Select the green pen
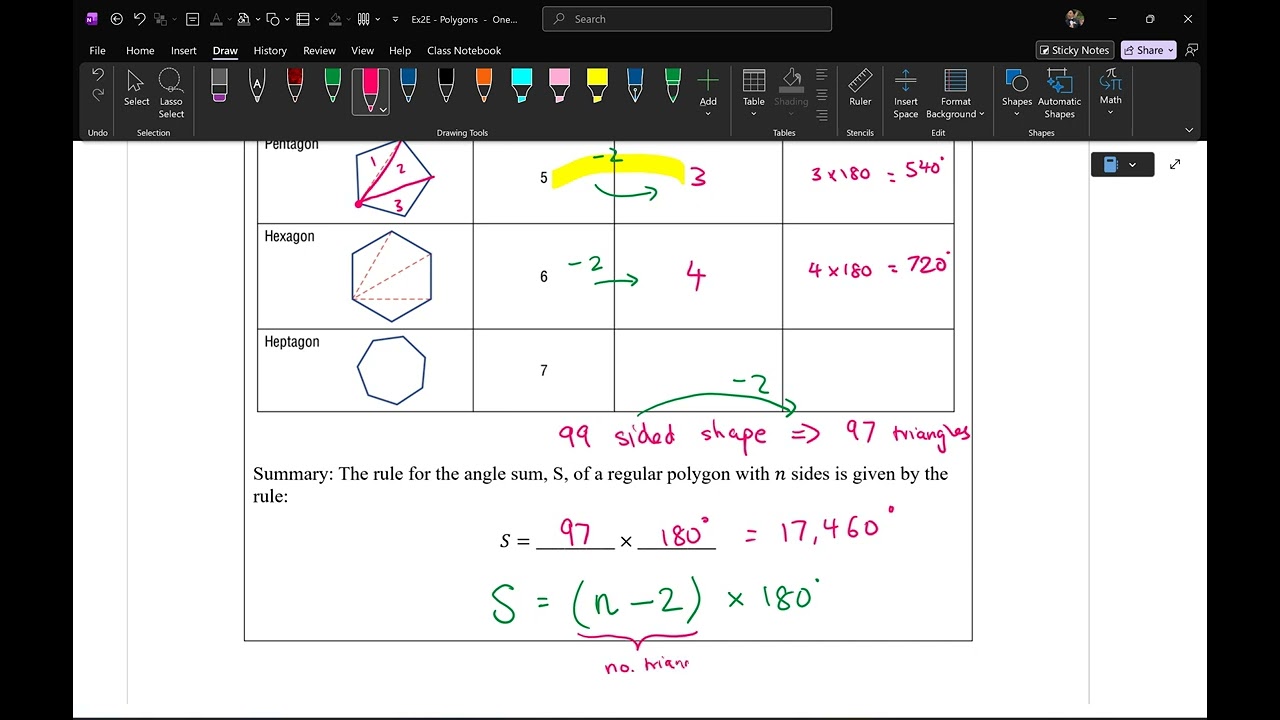 point(333,85)
